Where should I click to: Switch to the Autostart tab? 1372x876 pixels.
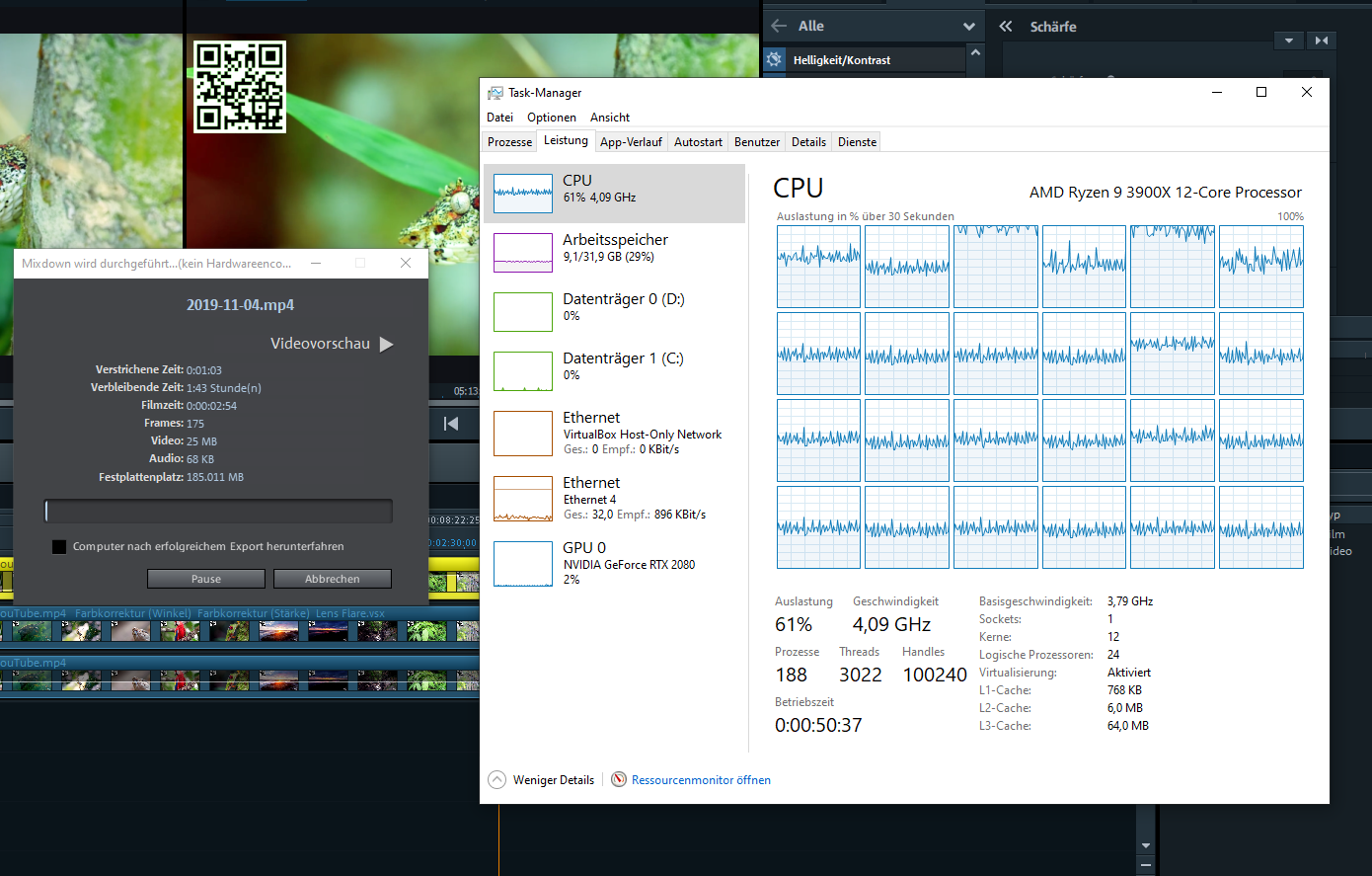coord(698,142)
